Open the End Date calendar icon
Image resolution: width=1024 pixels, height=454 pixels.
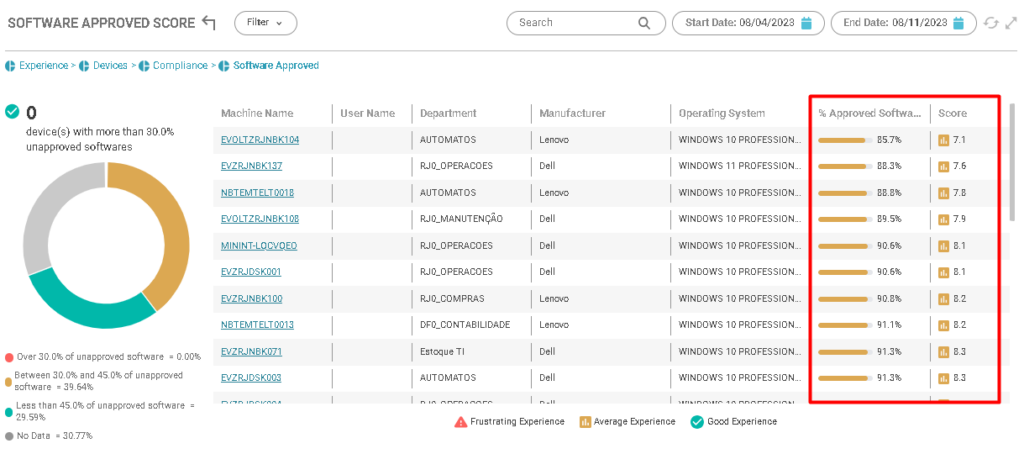click(x=958, y=23)
